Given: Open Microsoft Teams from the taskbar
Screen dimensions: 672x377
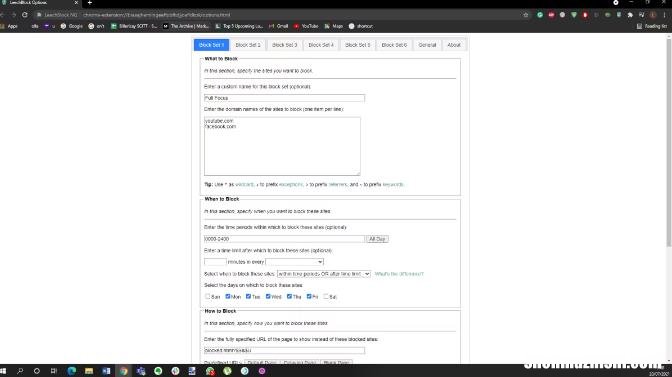Looking at the screenshot, I should point(141,371).
